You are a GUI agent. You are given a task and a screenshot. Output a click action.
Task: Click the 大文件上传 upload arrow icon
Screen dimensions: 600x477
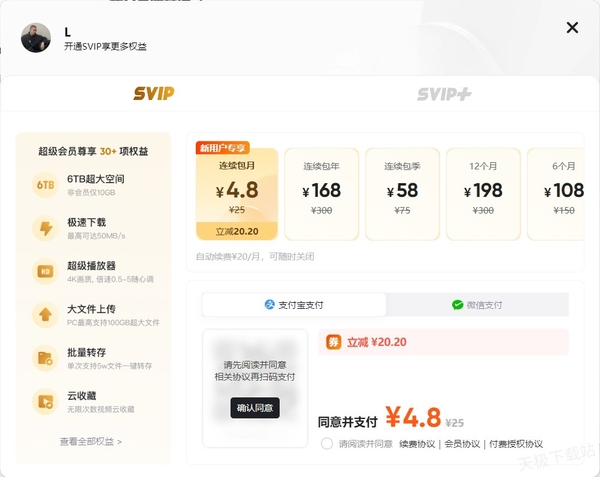[x=46, y=315]
